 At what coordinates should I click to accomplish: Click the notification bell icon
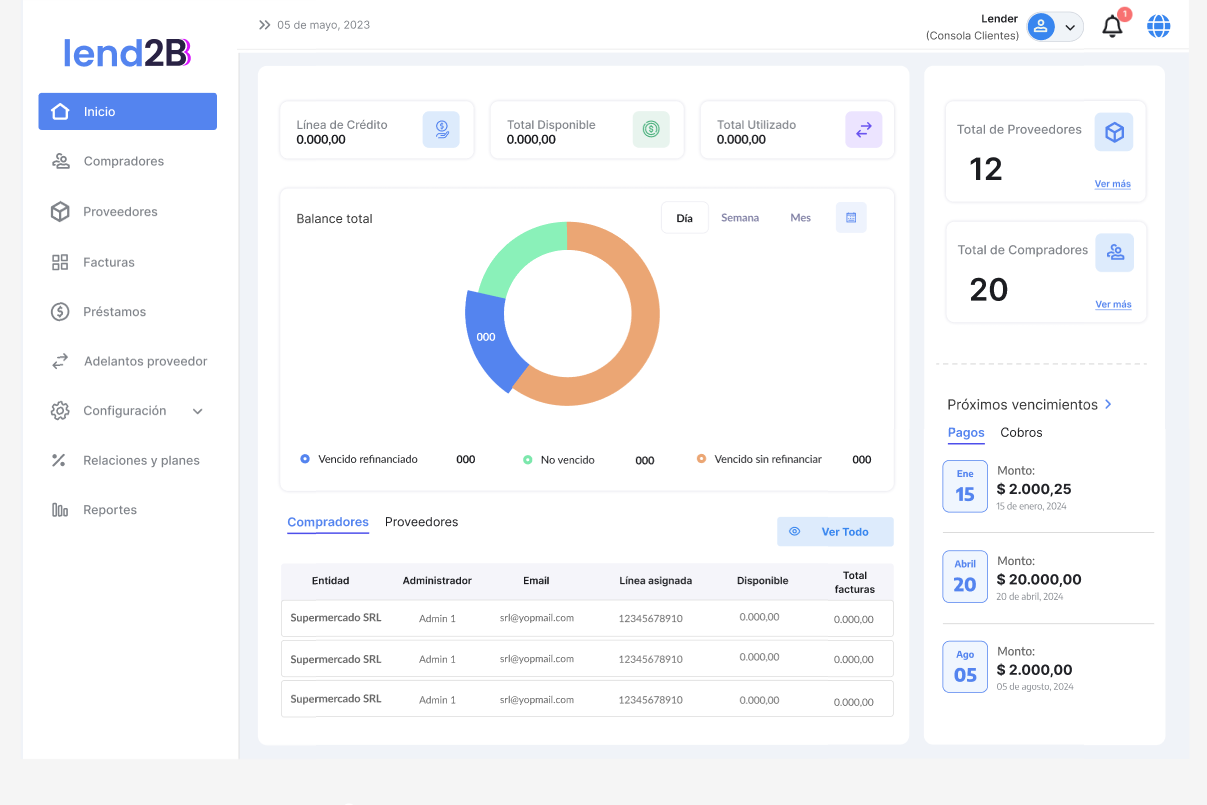[1112, 27]
